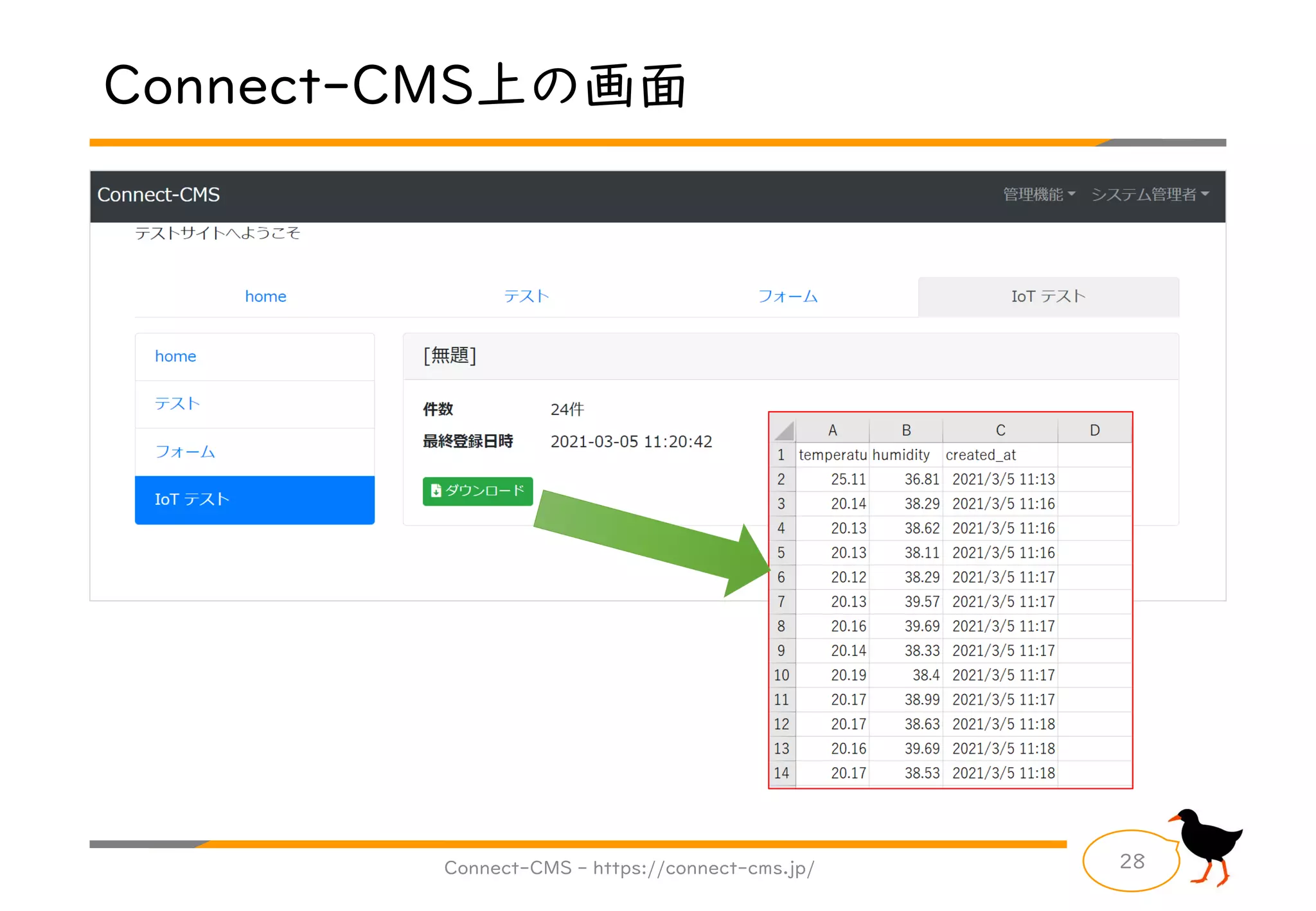
Task: Click the humidity cell 38.99
Action: point(906,700)
